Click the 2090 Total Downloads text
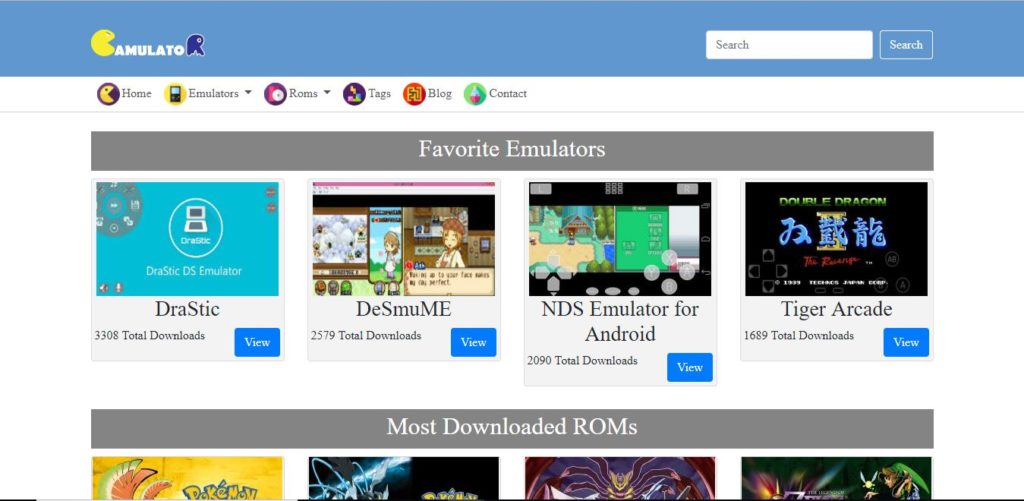The height and width of the screenshot is (501, 1024). click(582, 361)
